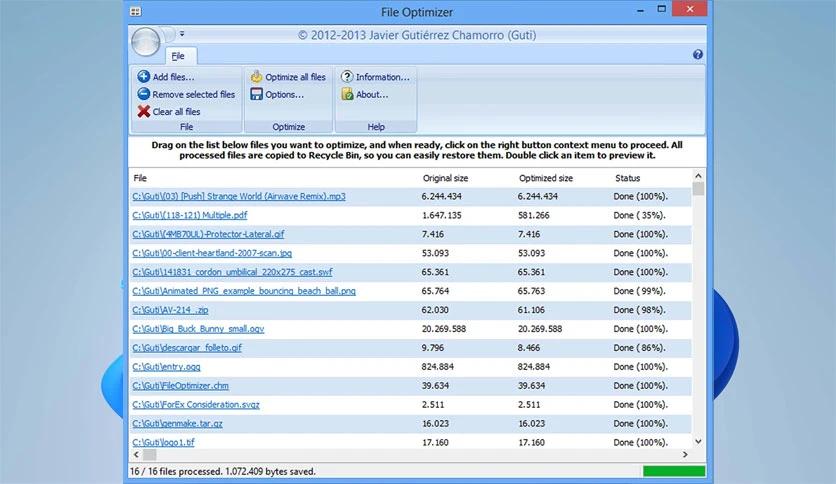This screenshot has width=836, height=484.
Task: Open the (118-121) Multiple.pdf file link
Action: [190, 215]
